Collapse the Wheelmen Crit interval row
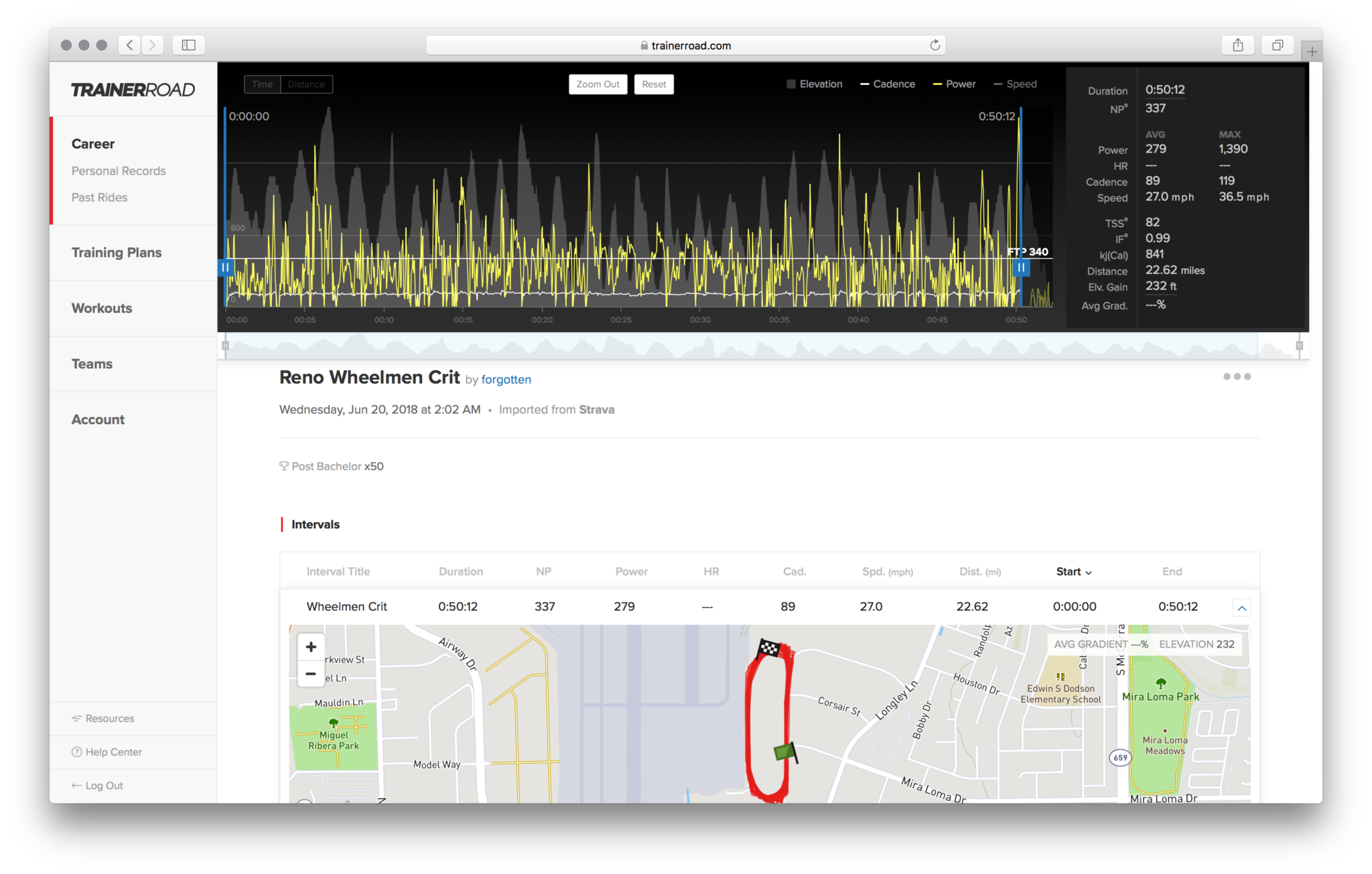The width and height of the screenshot is (1372, 874). (1241, 608)
